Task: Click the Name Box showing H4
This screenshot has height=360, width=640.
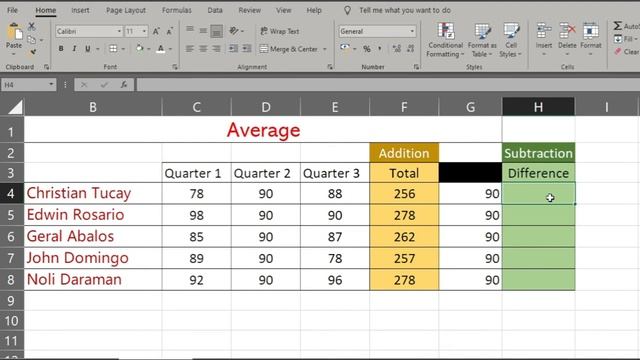Action: [28, 85]
